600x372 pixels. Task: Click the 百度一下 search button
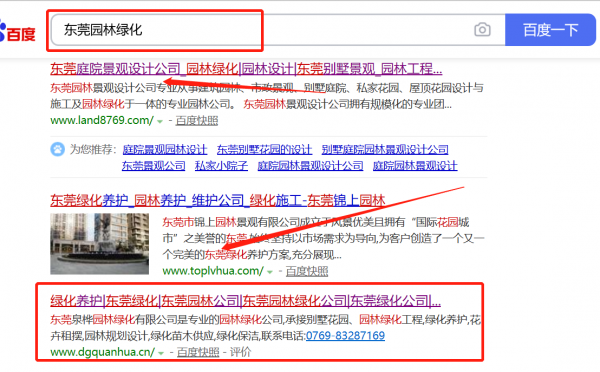click(550, 30)
